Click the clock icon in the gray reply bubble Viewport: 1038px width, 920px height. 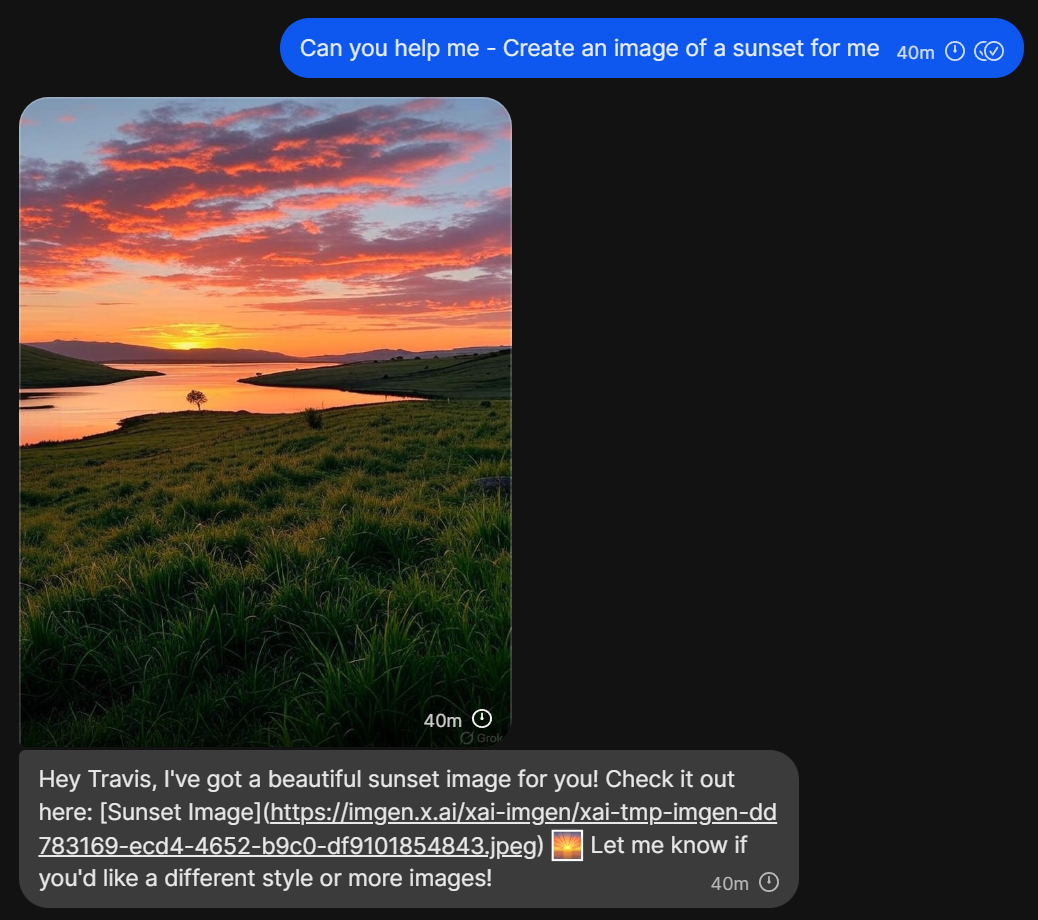768,882
